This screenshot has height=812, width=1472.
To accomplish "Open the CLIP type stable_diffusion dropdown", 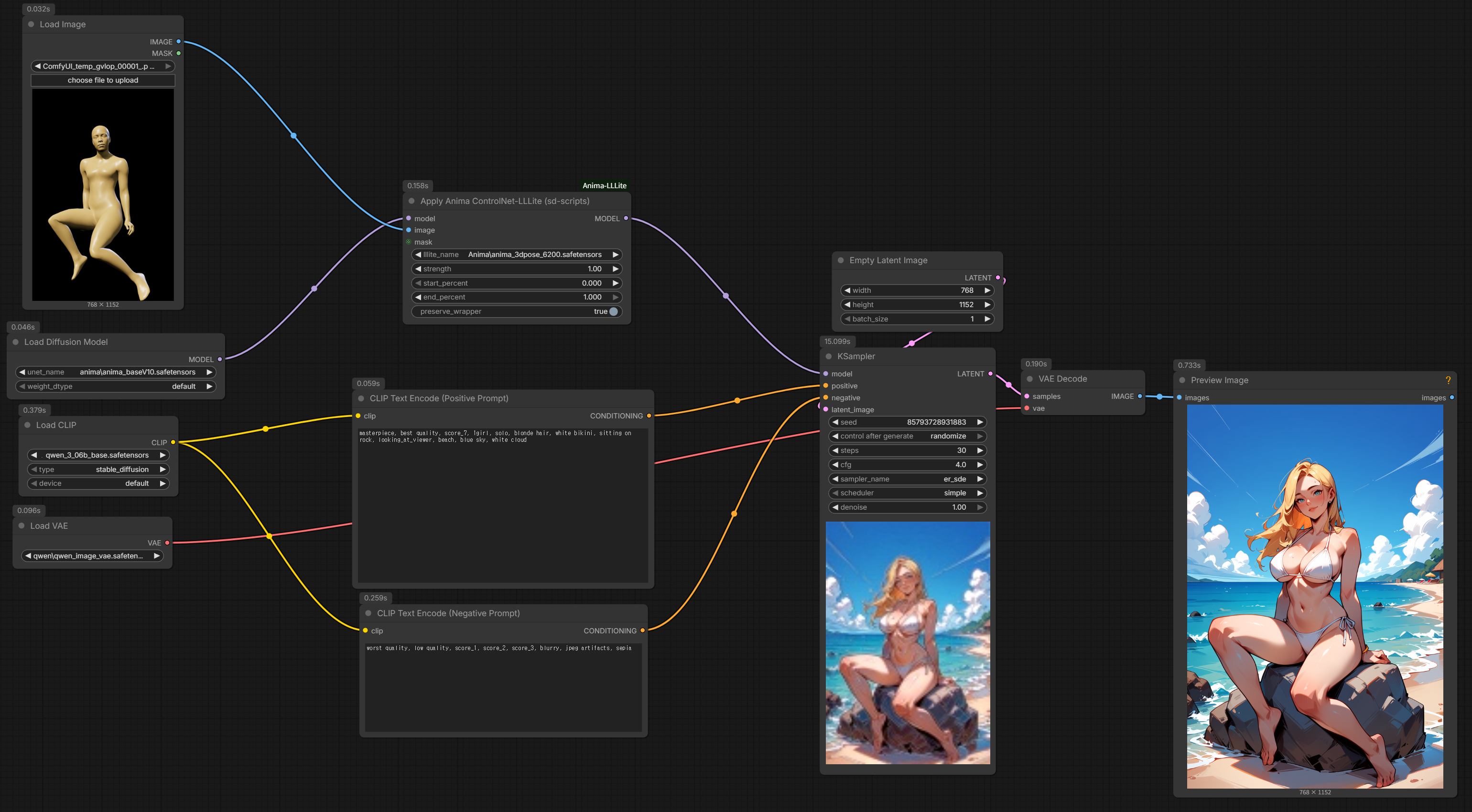I will coord(98,470).
